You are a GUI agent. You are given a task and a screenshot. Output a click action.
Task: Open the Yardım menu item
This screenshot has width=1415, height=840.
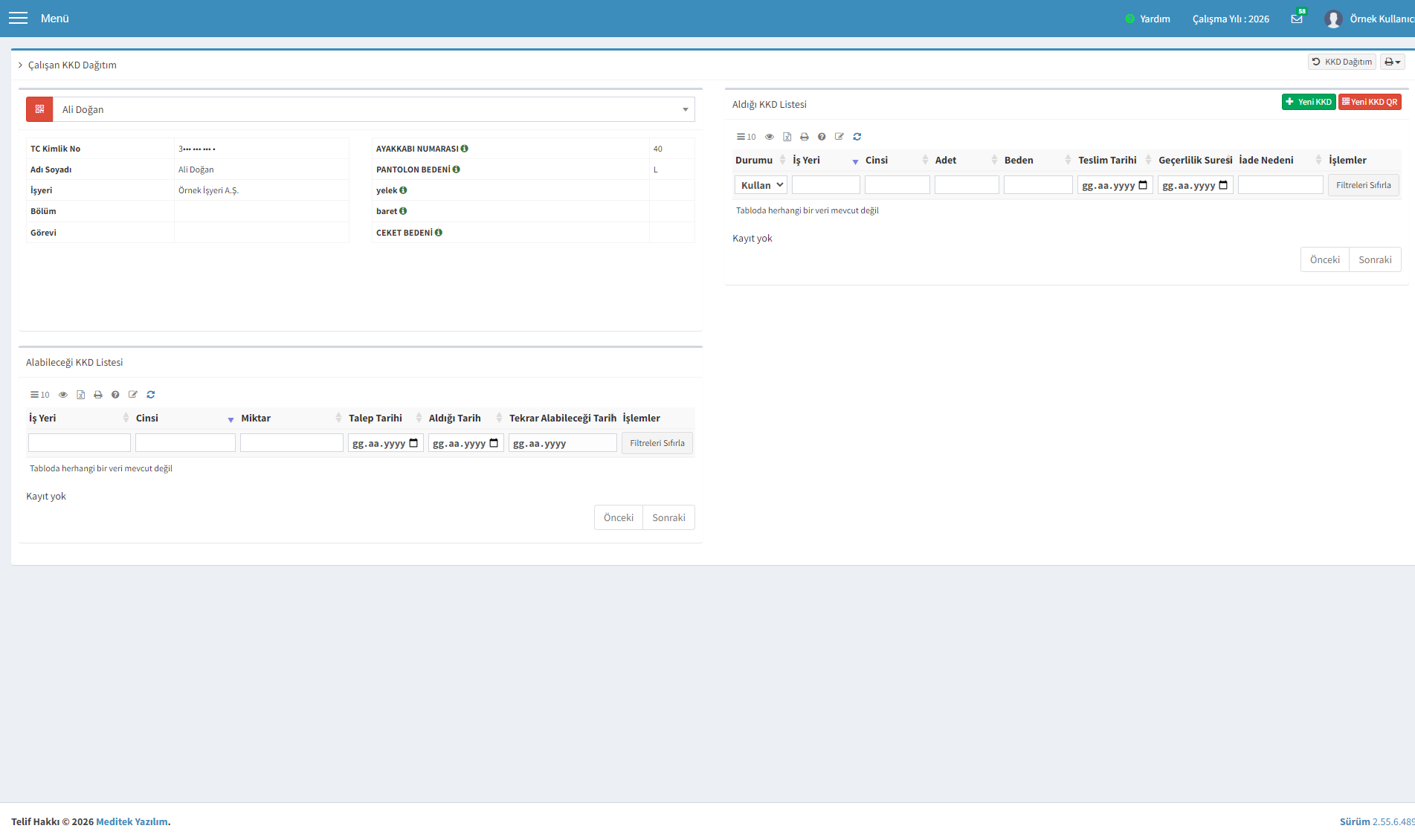[x=1148, y=19]
